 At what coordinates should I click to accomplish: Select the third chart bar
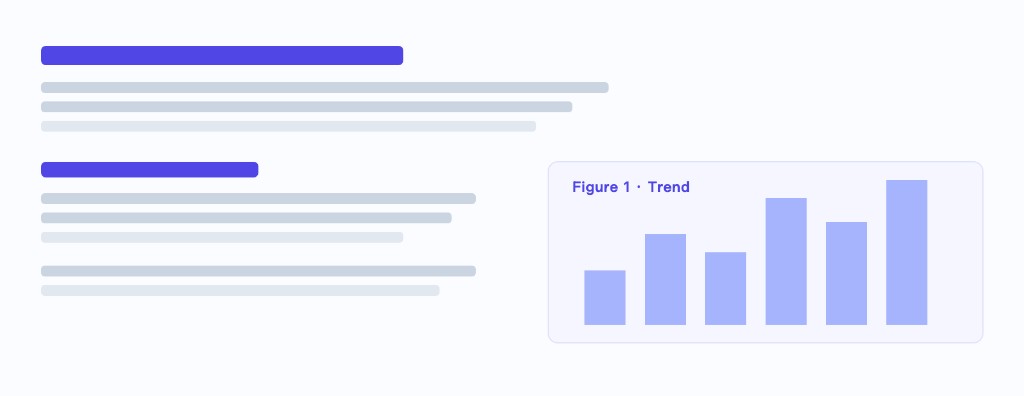[726, 289]
